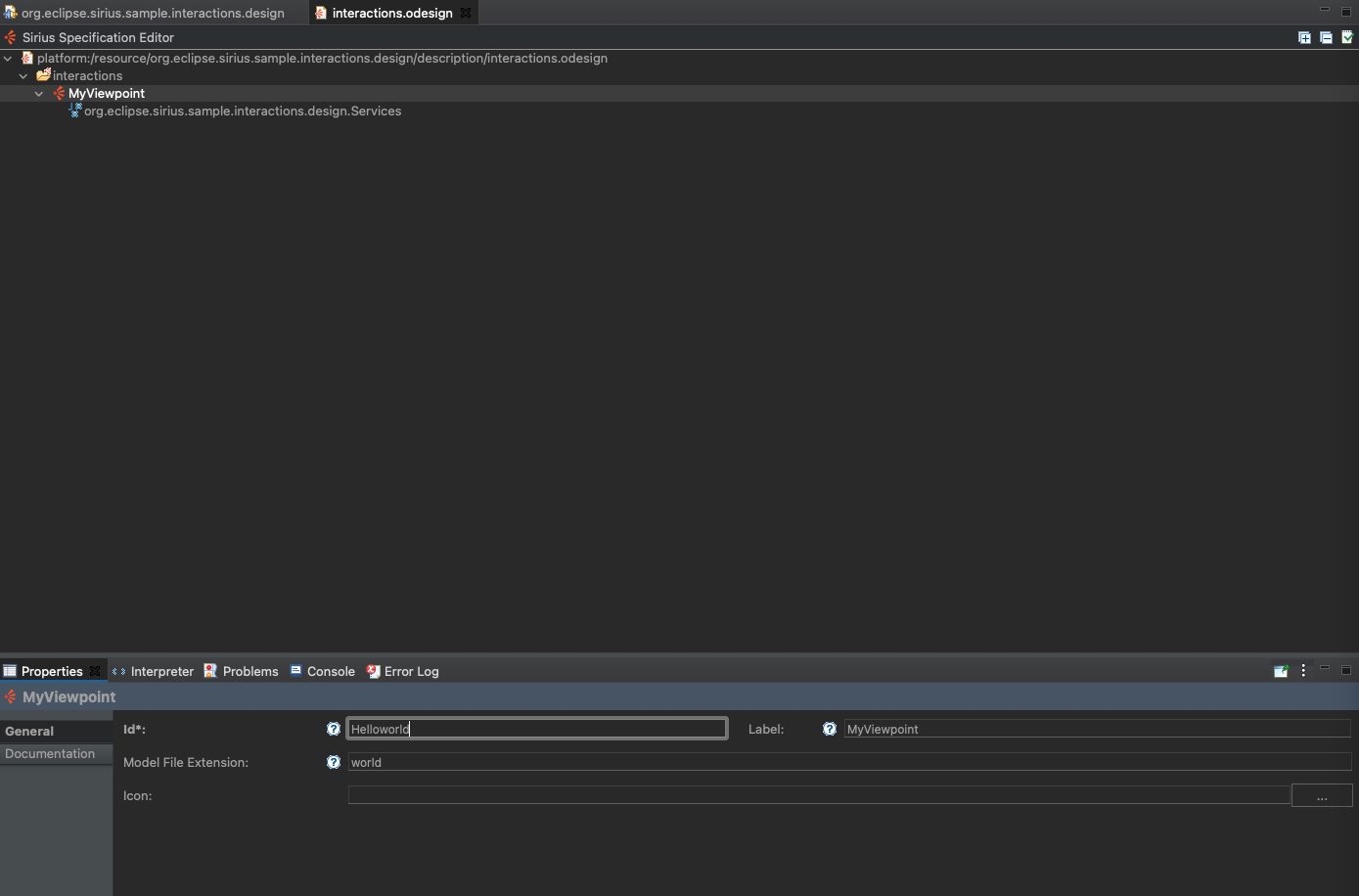Click Collapse All icon in specification editor
This screenshot has width=1359, height=896.
1326,37
